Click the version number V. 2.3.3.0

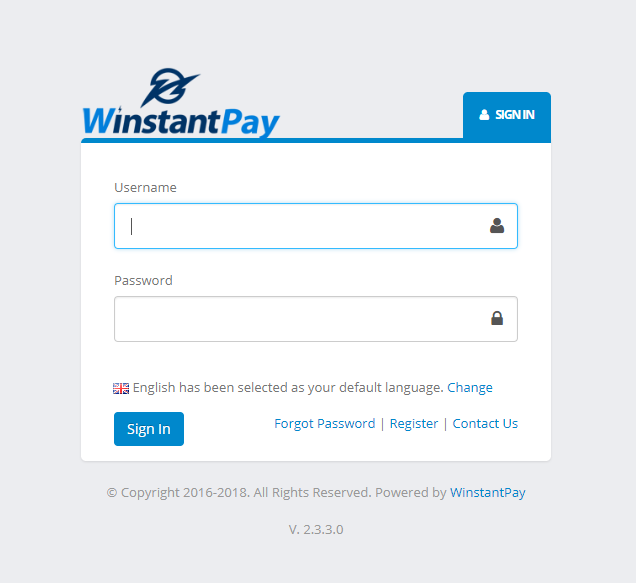point(316,529)
